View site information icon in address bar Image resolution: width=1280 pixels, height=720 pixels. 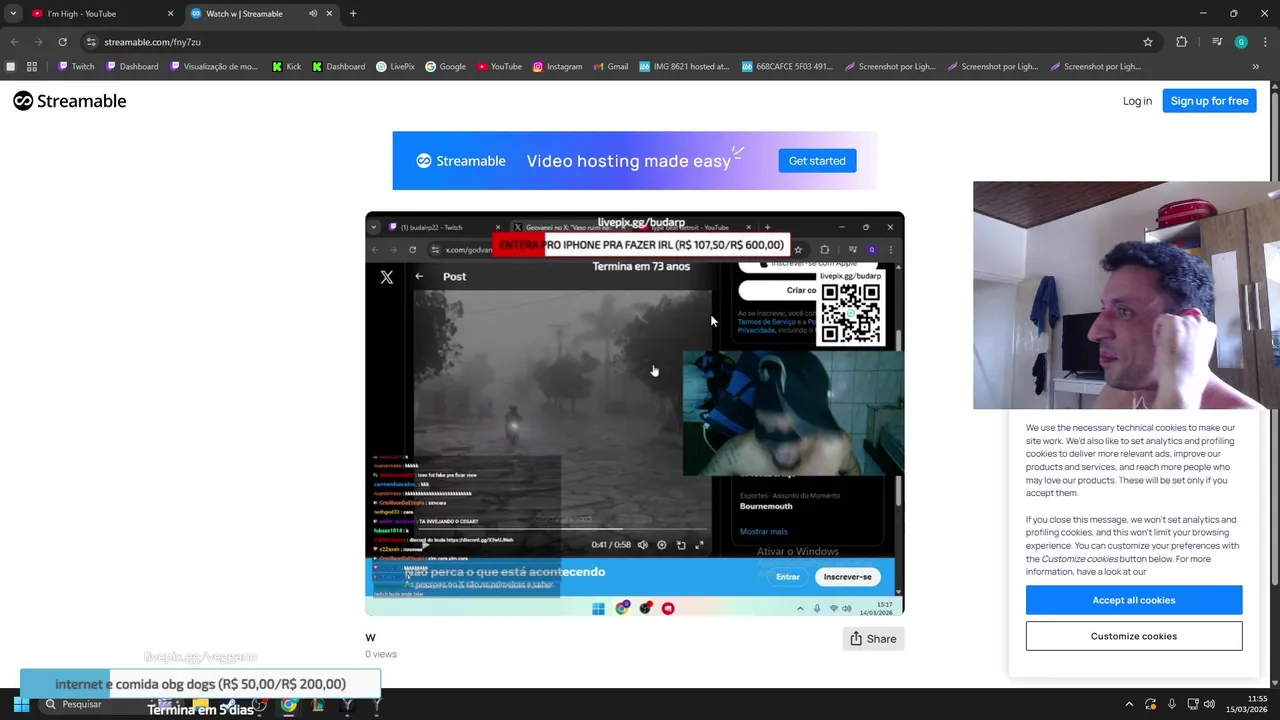click(x=91, y=42)
